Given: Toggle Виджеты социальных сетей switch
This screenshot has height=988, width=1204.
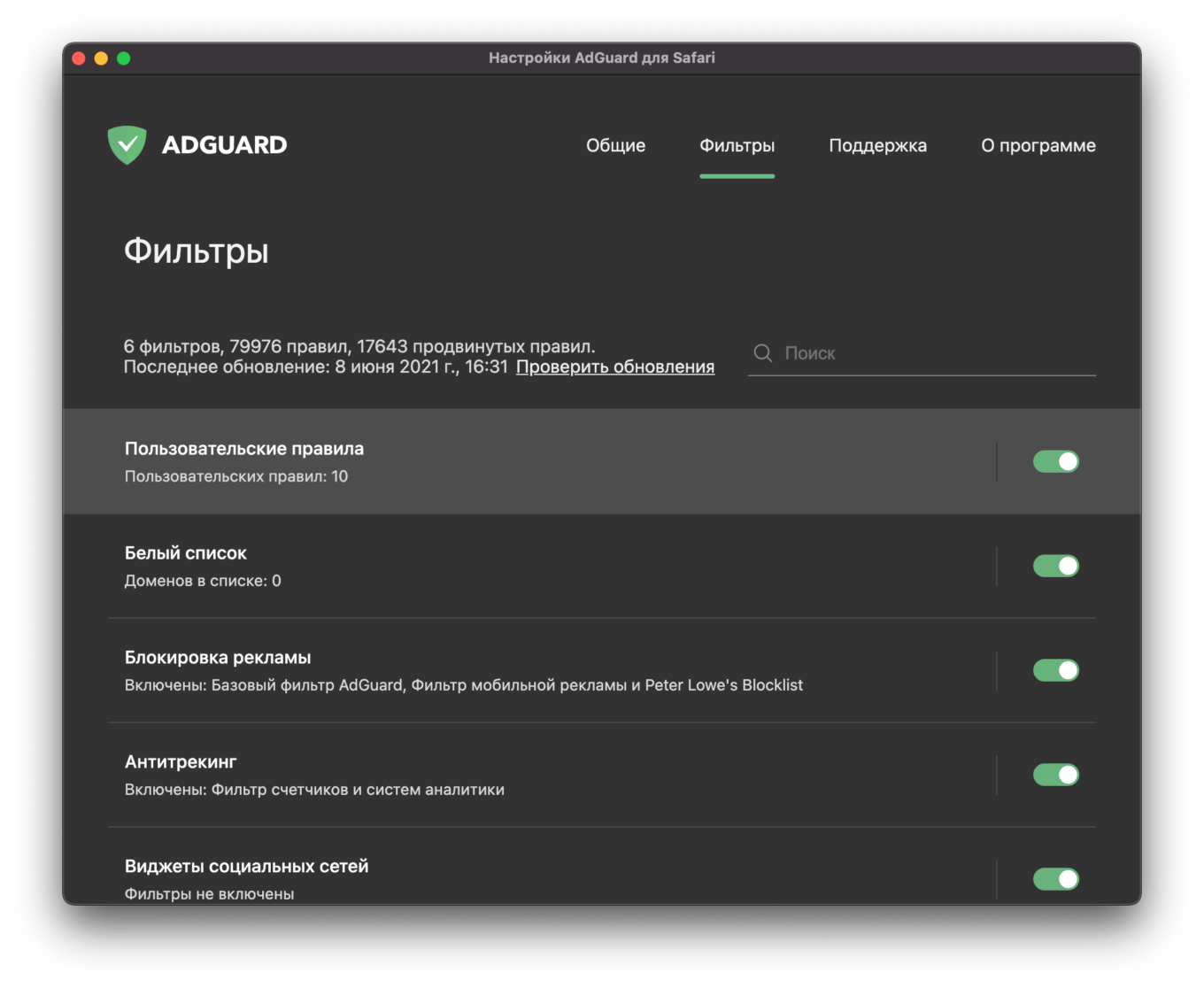Looking at the screenshot, I should coord(1056,879).
